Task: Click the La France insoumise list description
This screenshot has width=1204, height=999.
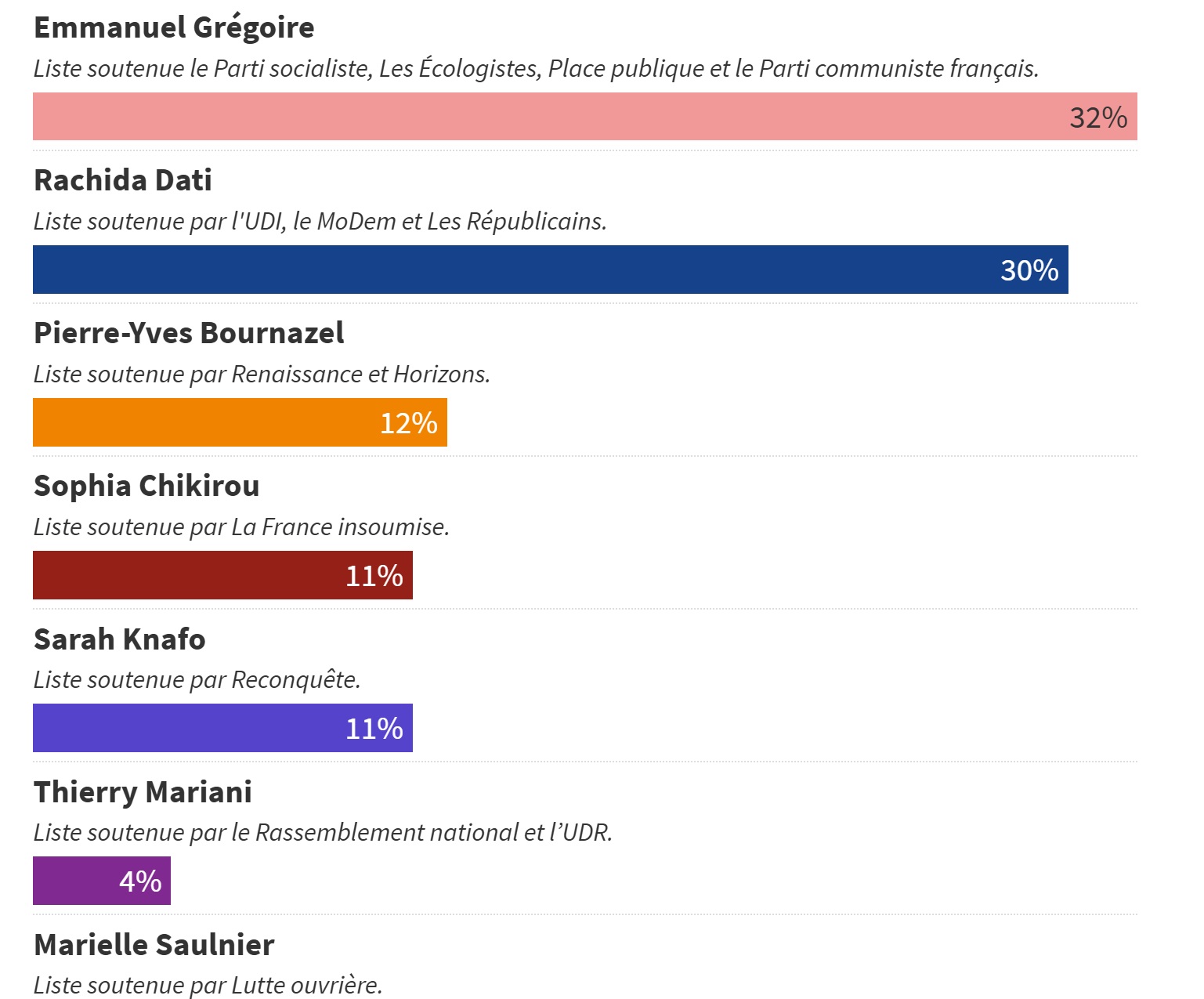Action: (x=241, y=527)
